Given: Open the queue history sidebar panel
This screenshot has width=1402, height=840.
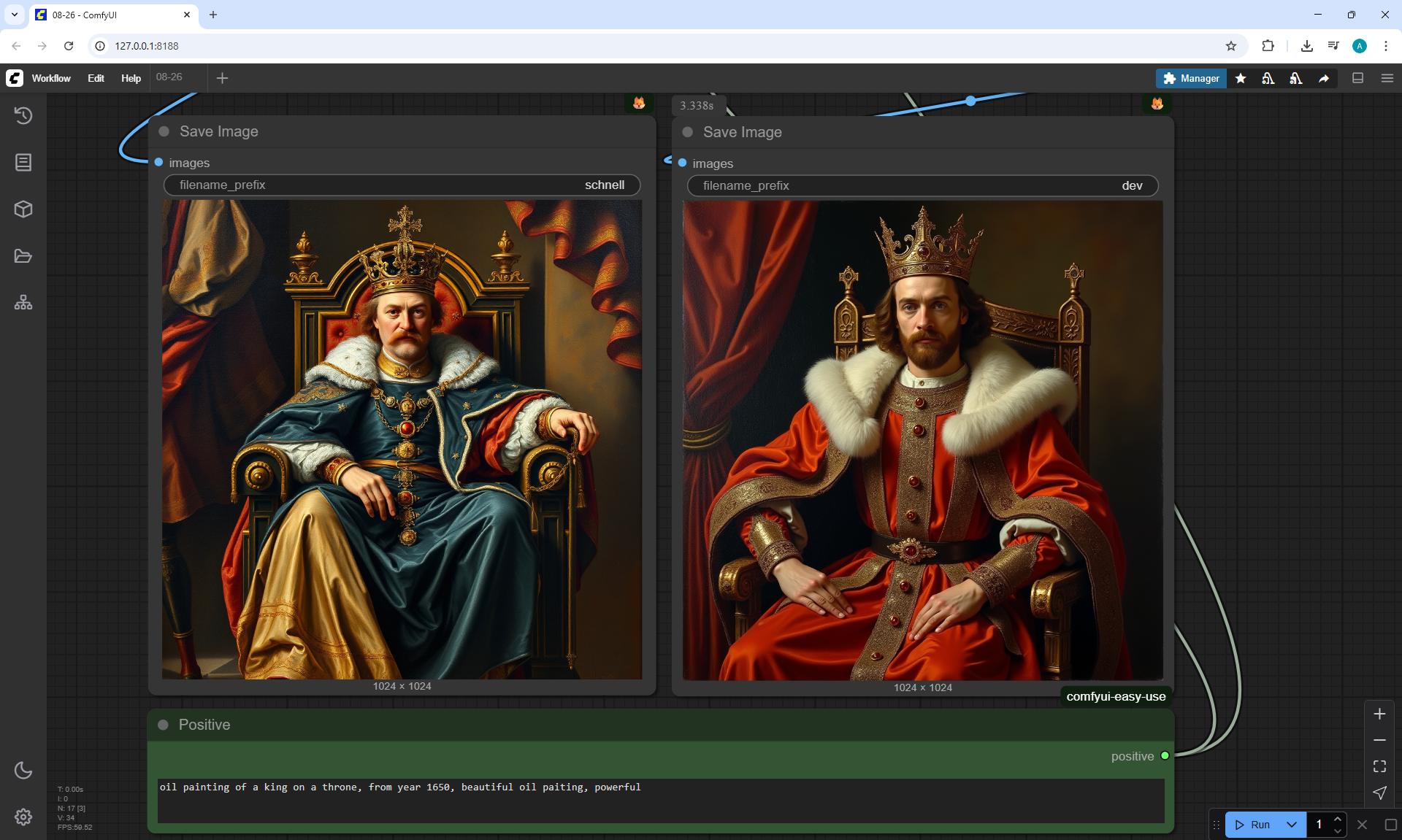Looking at the screenshot, I should tap(23, 115).
